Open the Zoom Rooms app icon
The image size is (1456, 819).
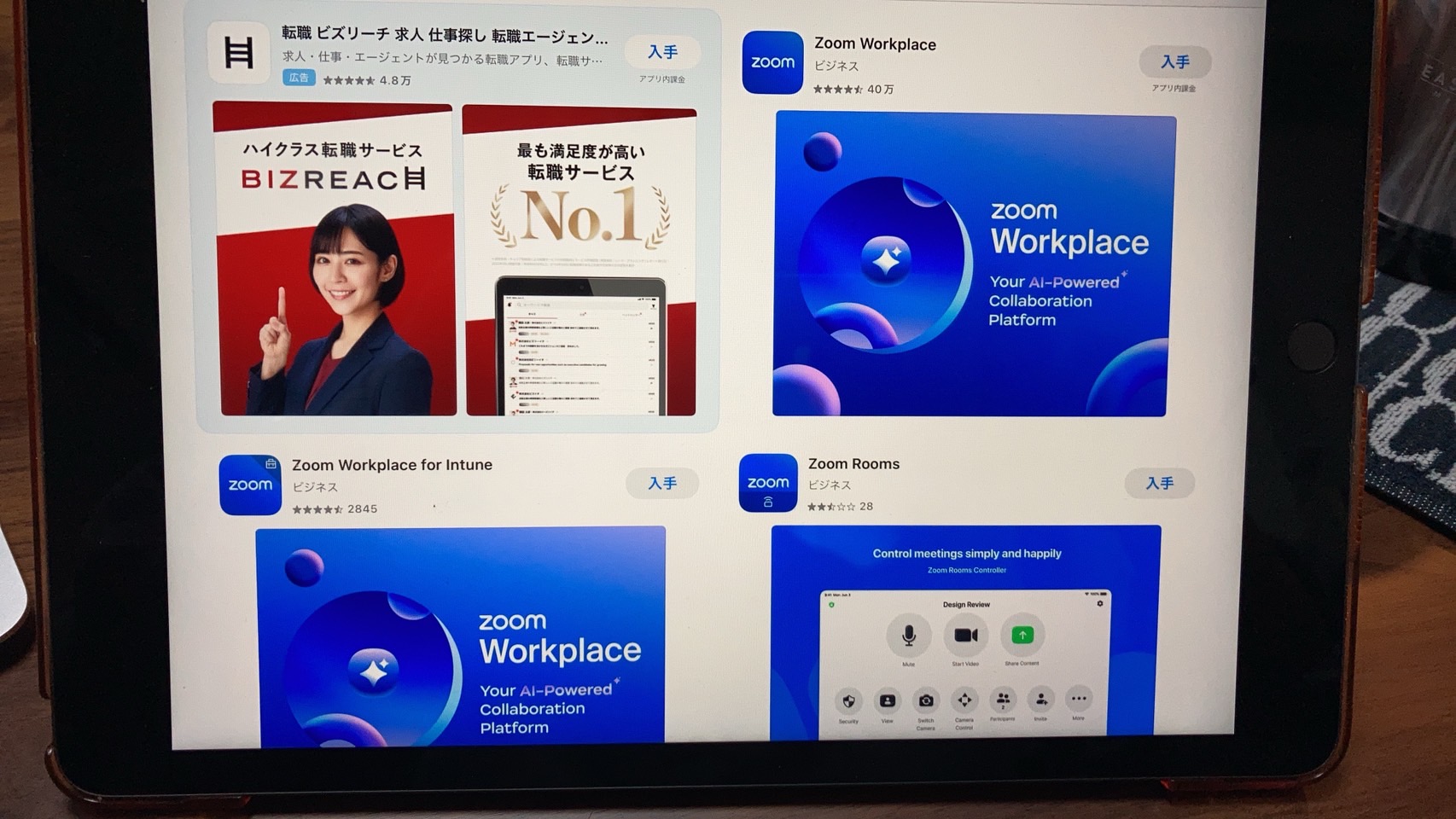[x=768, y=482]
